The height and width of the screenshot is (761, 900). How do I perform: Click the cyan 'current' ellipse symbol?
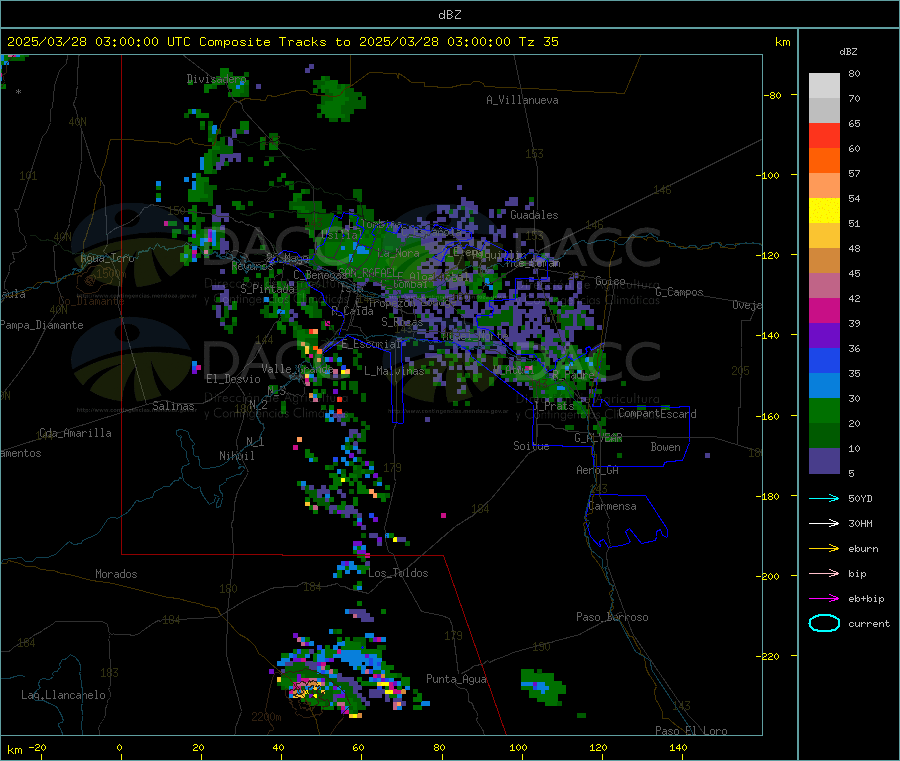point(824,623)
